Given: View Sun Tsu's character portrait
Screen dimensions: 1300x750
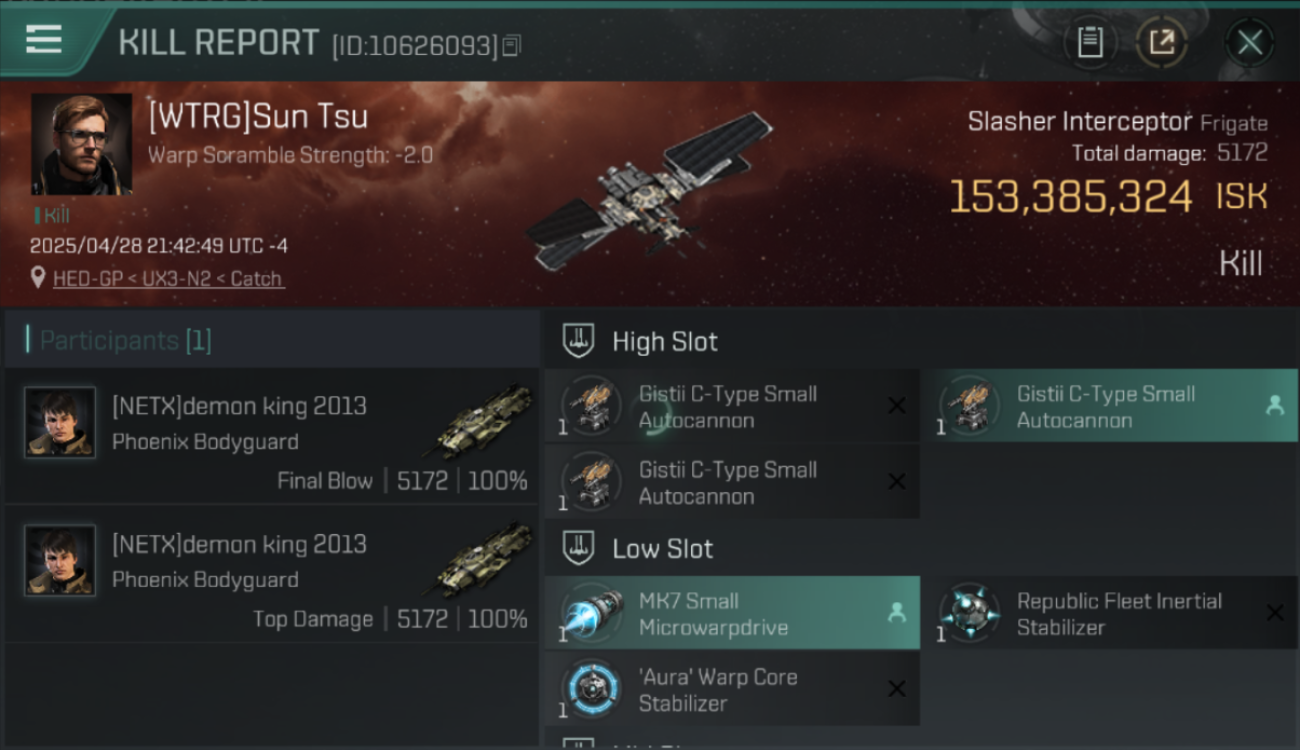Looking at the screenshot, I should click(x=82, y=144).
